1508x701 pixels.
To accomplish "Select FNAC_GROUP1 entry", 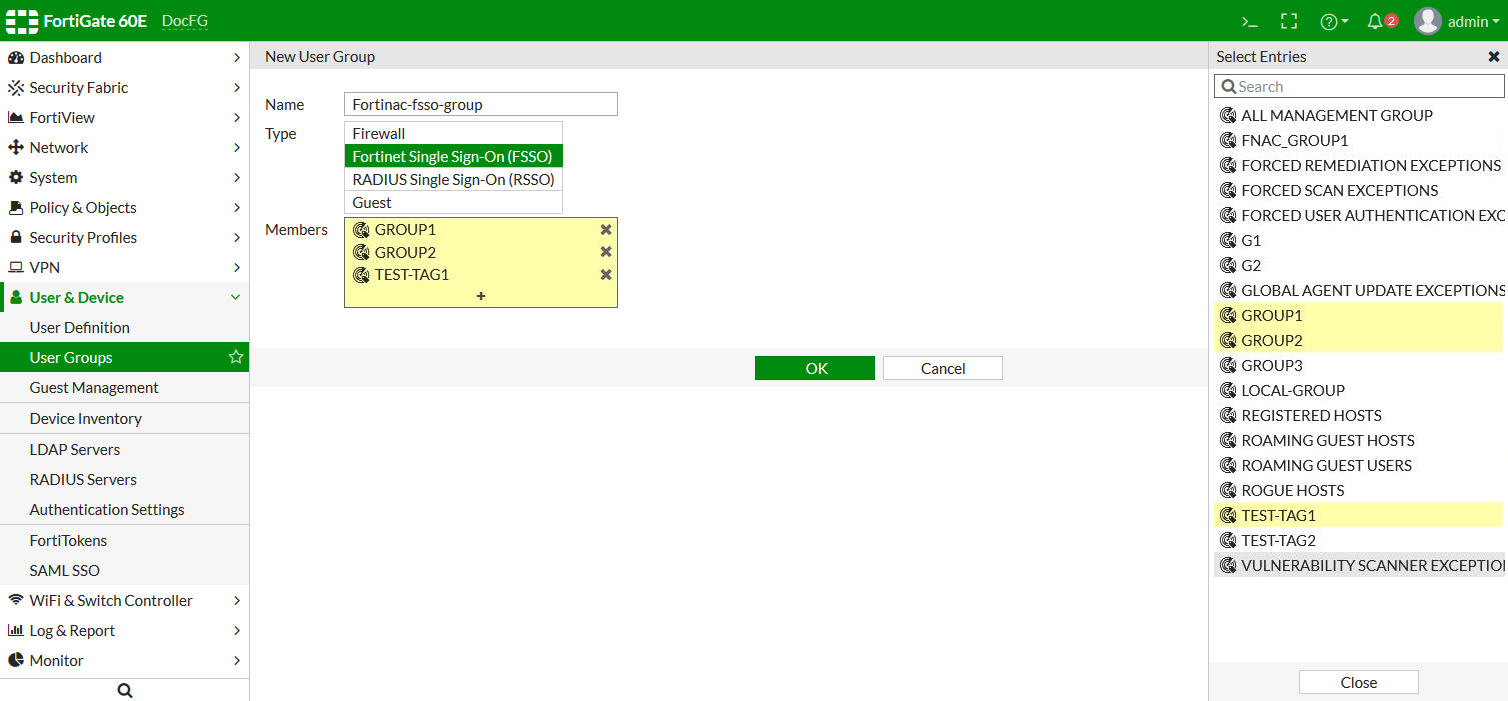I will [1359, 140].
